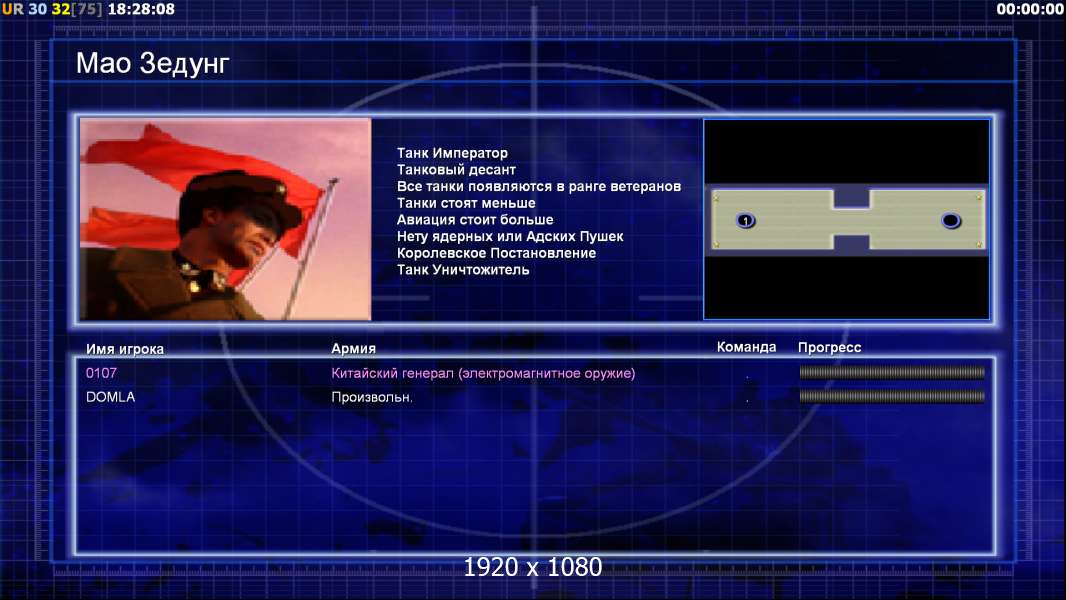Click player start position 1 on minimap
This screenshot has width=1066, height=600.
coord(746,220)
